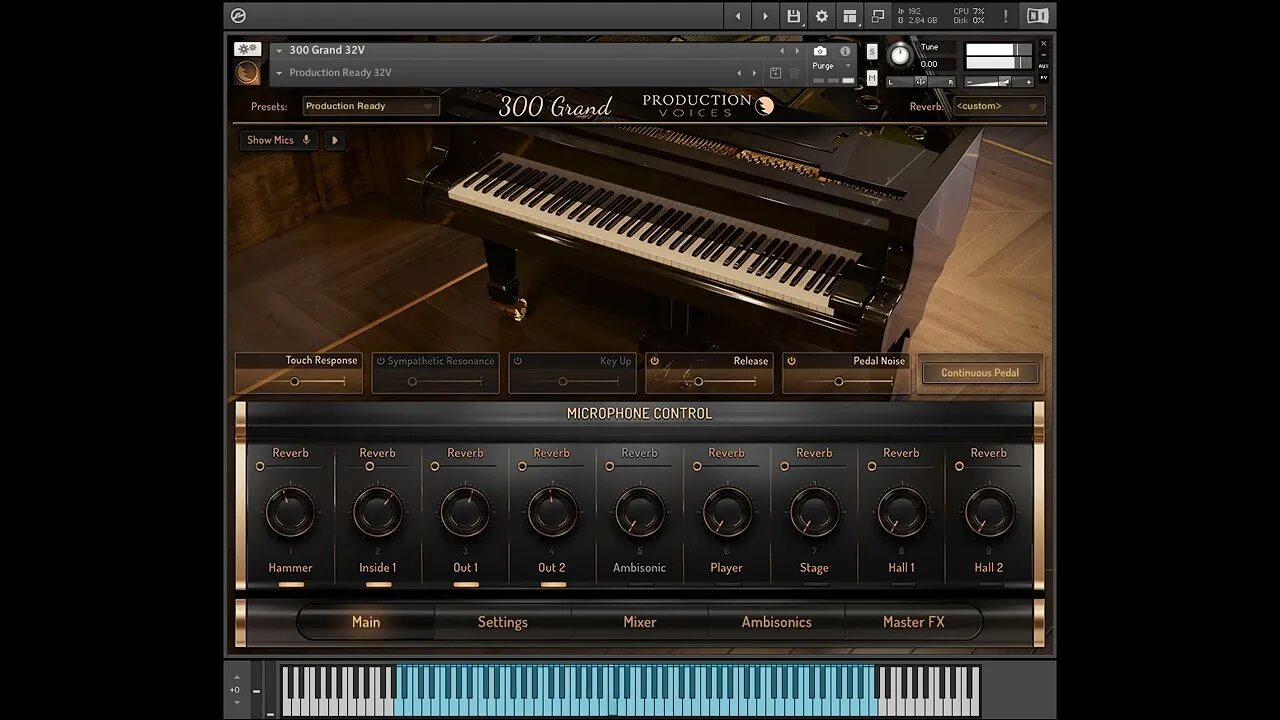Enable the Hall 2 microphone indicator
Image resolution: width=1280 pixels, height=720 pixels.
[989, 583]
